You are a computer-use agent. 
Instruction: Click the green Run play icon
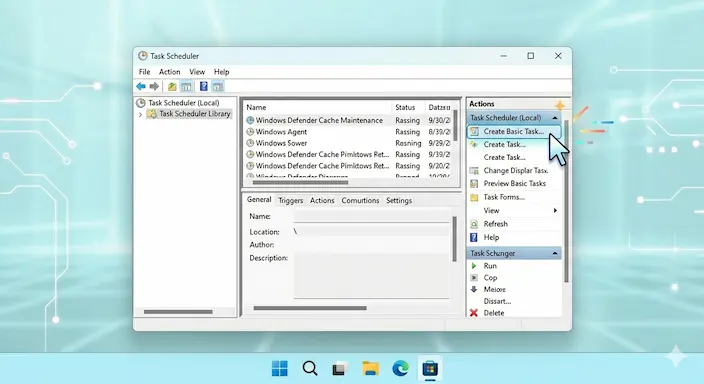pos(474,266)
